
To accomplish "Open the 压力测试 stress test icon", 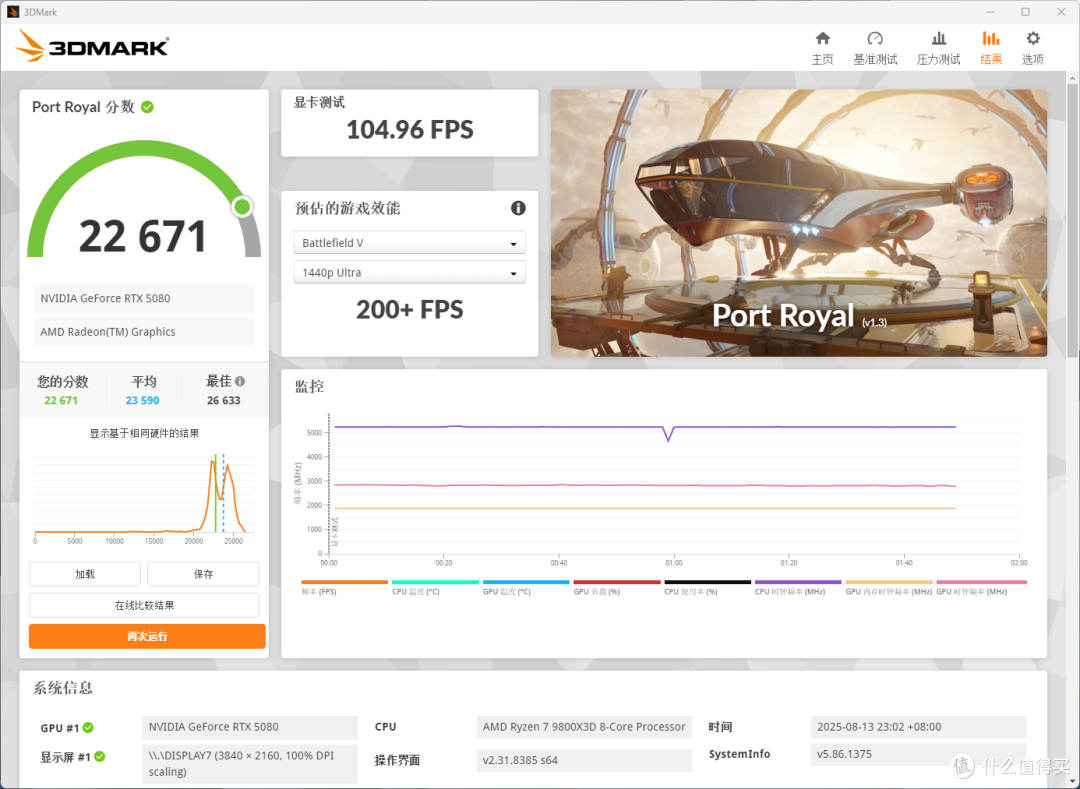I will [938, 39].
